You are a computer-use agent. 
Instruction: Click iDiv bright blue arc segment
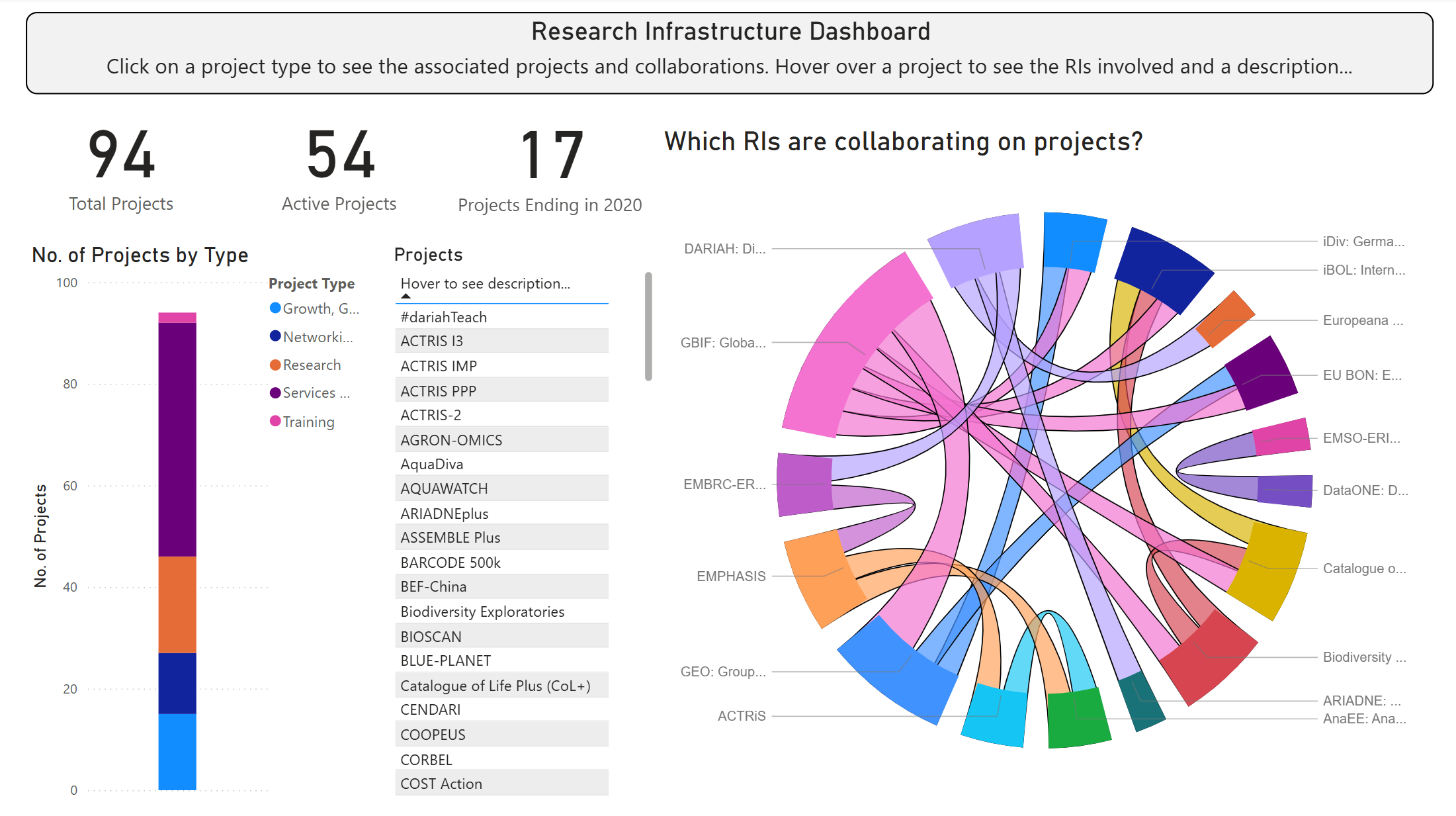1074,242
